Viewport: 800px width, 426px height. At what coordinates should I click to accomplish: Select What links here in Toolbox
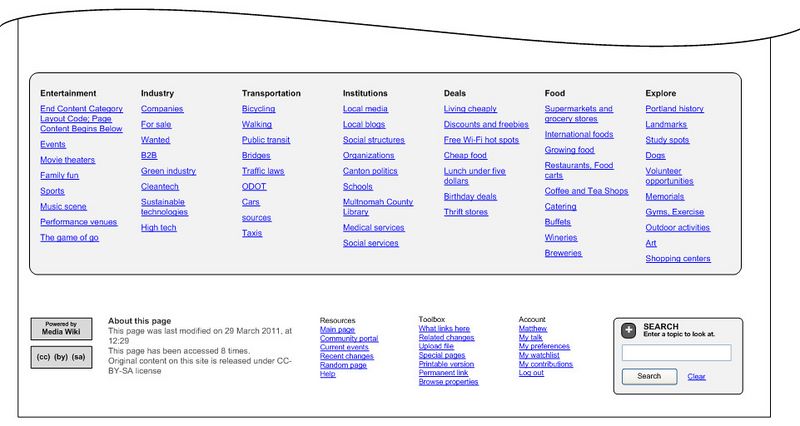point(444,329)
